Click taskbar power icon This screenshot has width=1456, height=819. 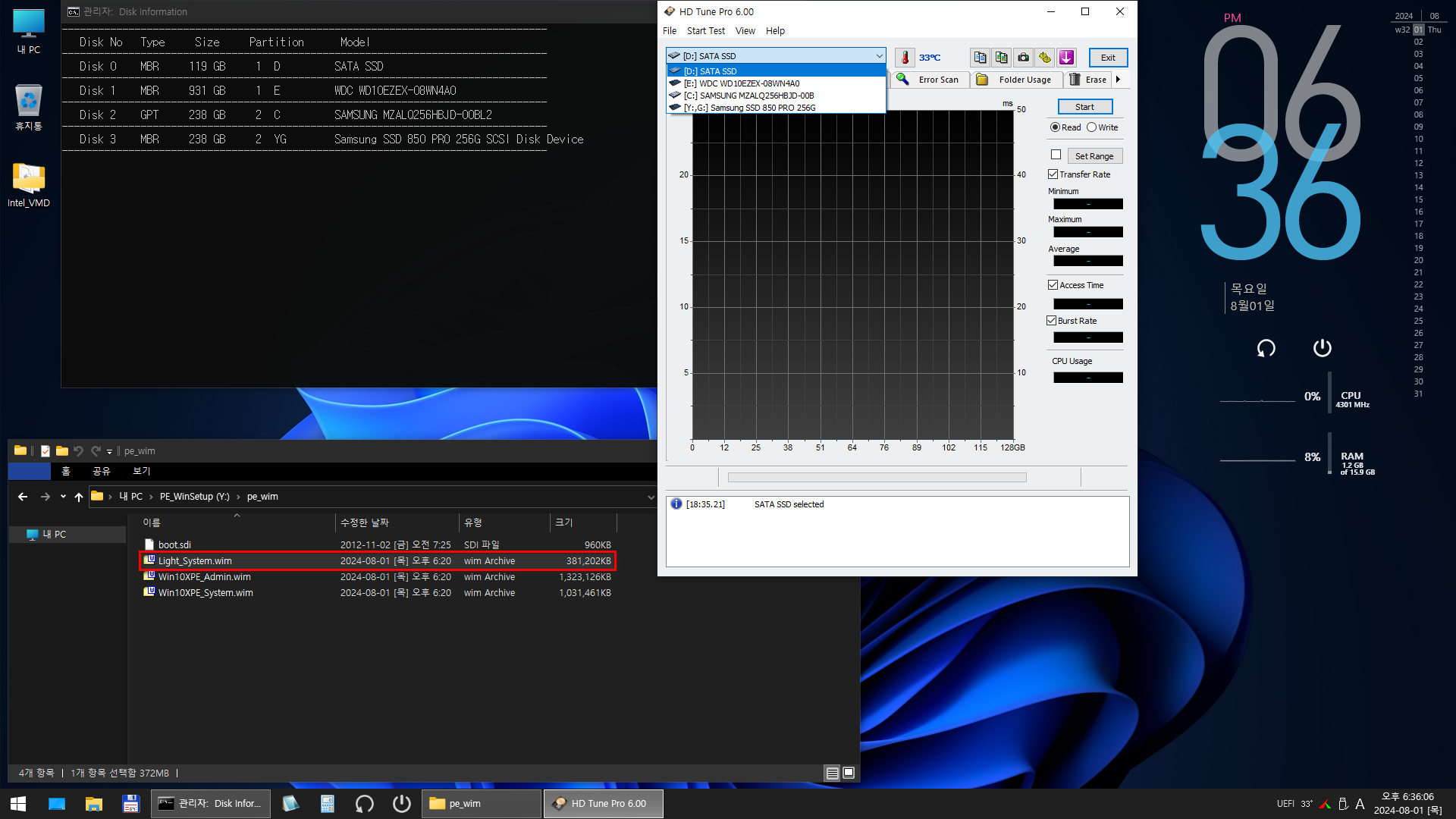[401, 804]
